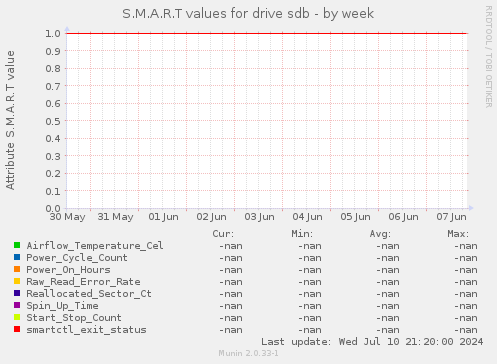The image size is (497, 364).
Task: Click the Cur: column header
Action: pos(223,234)
